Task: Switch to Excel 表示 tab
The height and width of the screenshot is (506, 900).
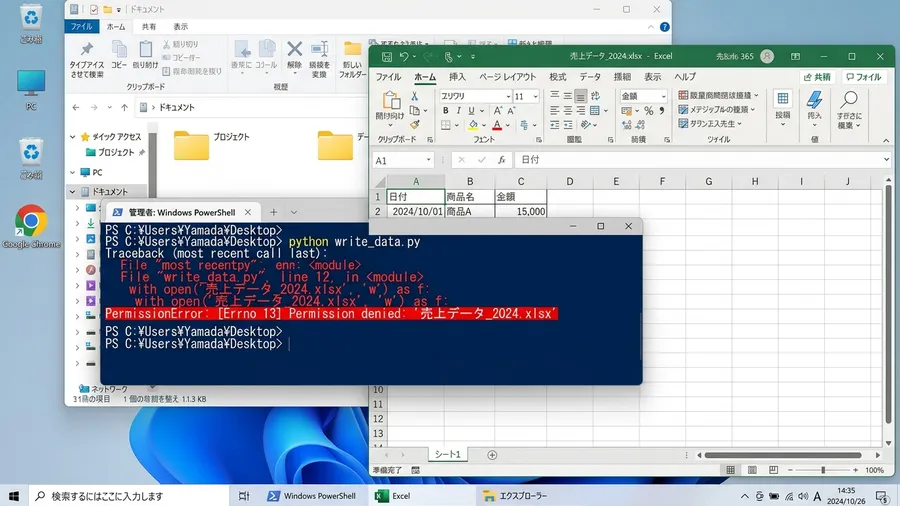Action: pos(653,77)
